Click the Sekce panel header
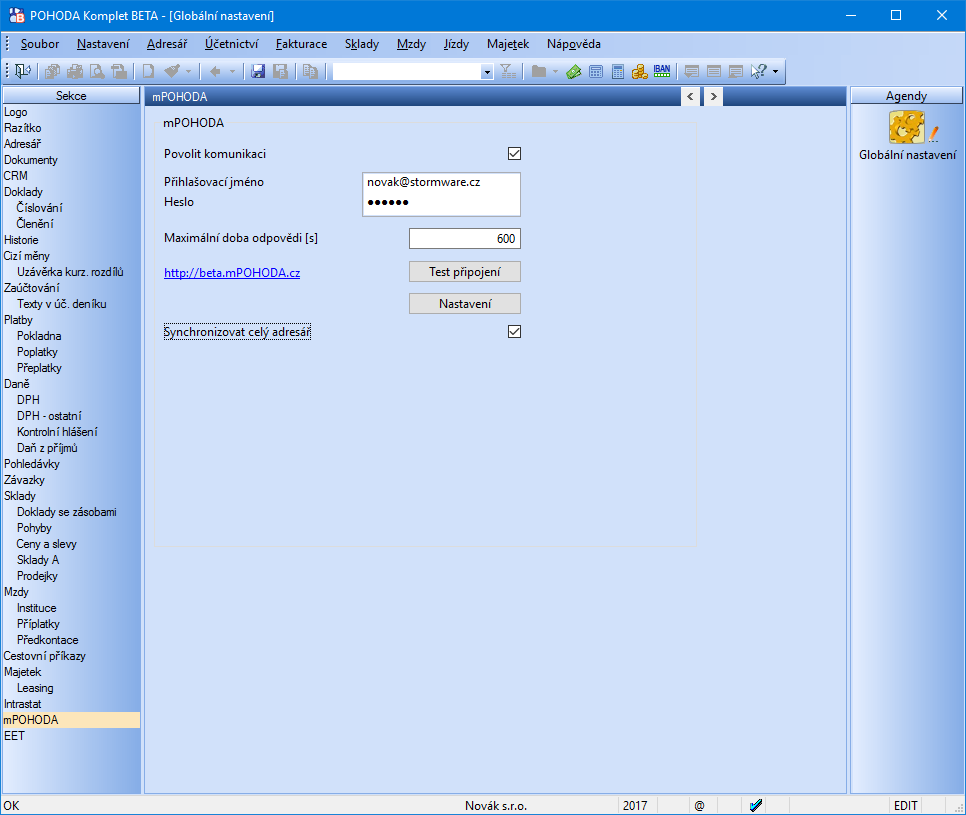The width and height of the screenshot is (966, 815). pyautogui.click(x=71, y=95)
